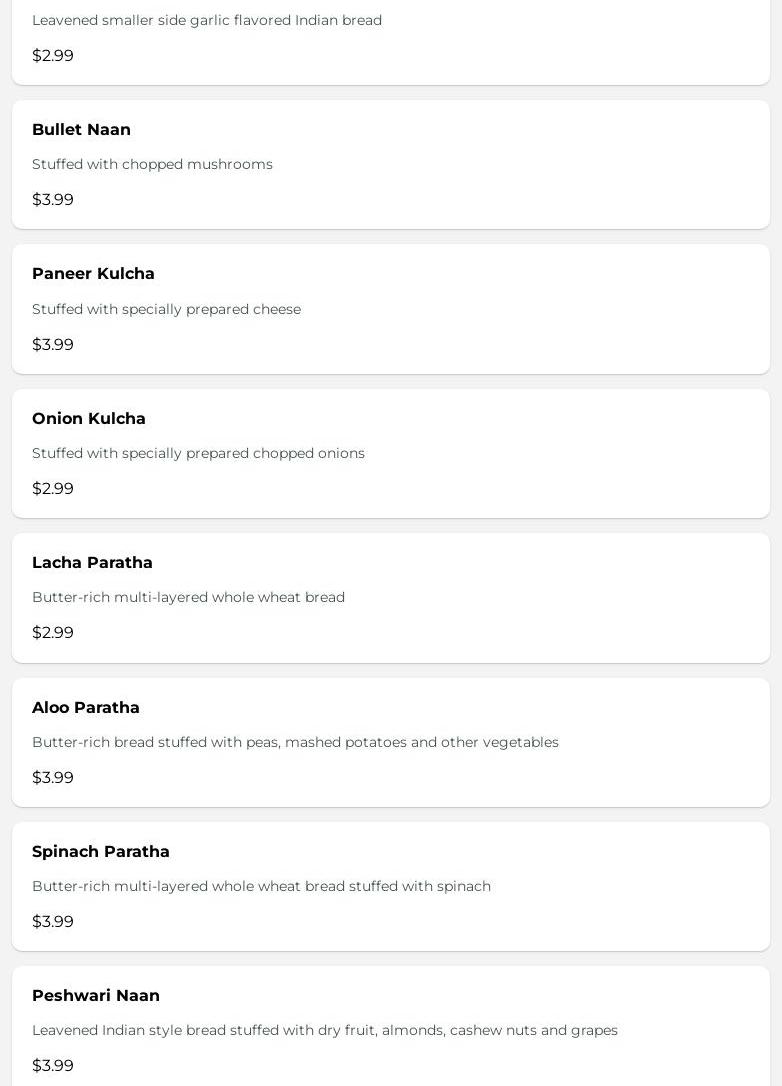
Task: Select the Spinach Paratha heading
Action: click(x=101, y=852)
